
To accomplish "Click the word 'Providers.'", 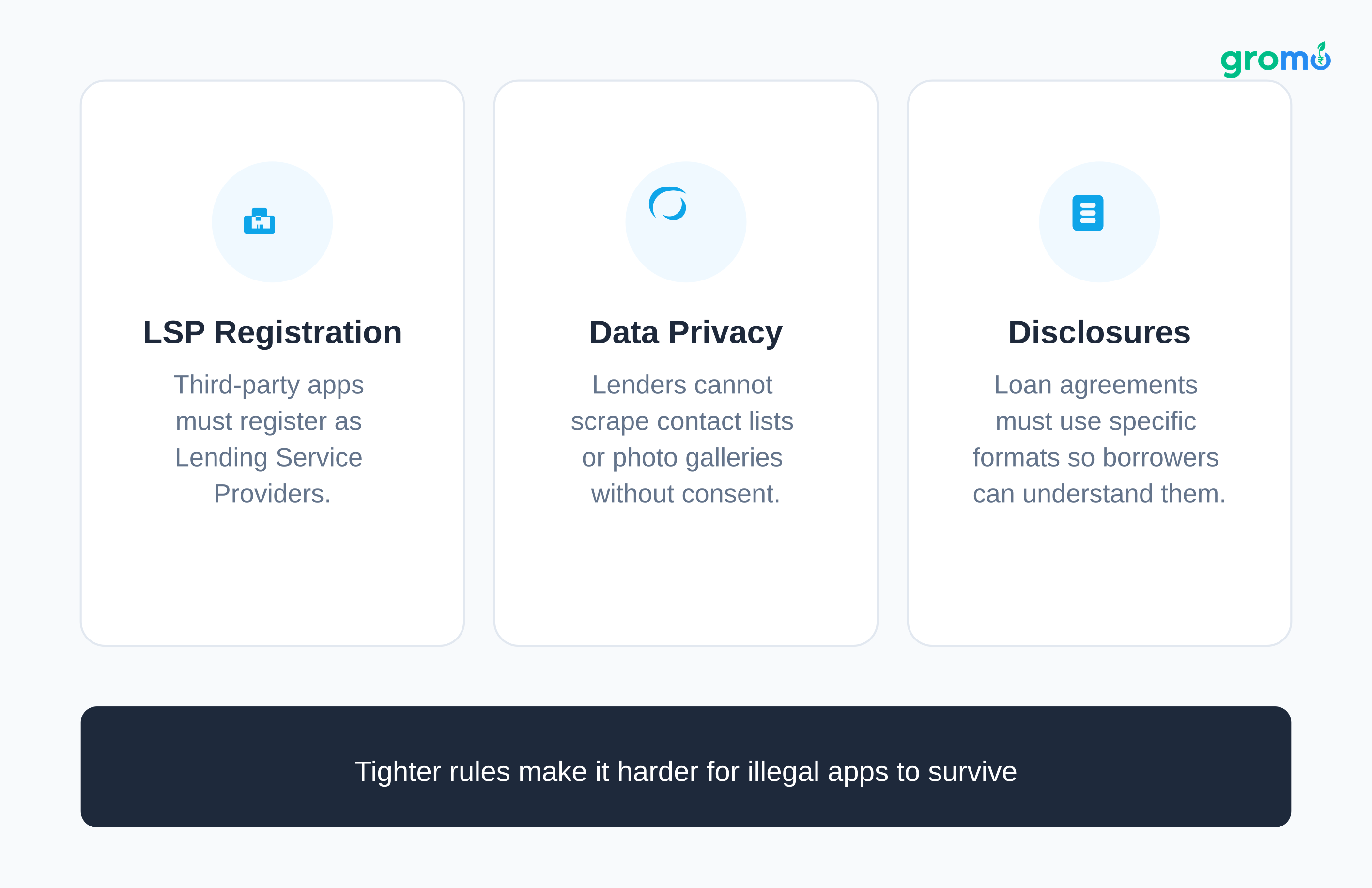I will tap(272, 494).
